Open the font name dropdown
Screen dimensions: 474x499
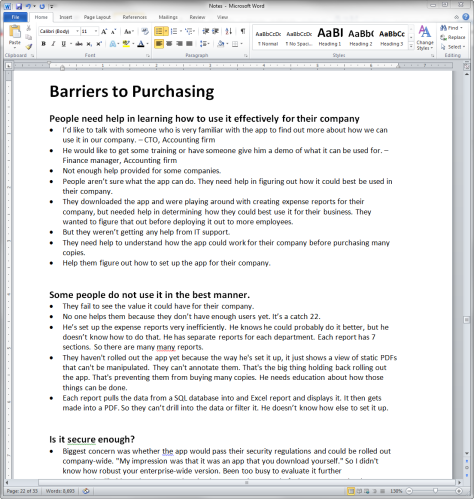pyautogui.click(x=77, y=31)
